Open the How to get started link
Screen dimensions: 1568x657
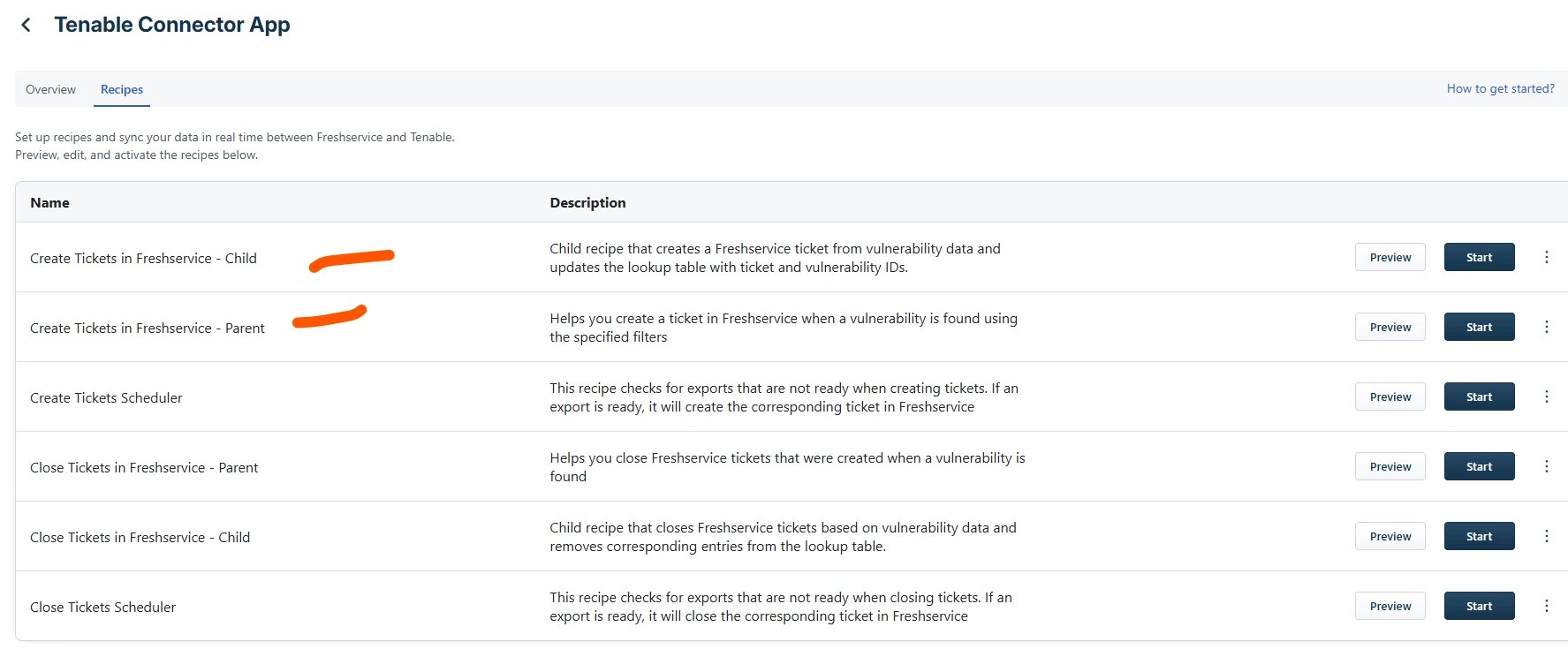pyautogui.click(x=1500, y=88)
